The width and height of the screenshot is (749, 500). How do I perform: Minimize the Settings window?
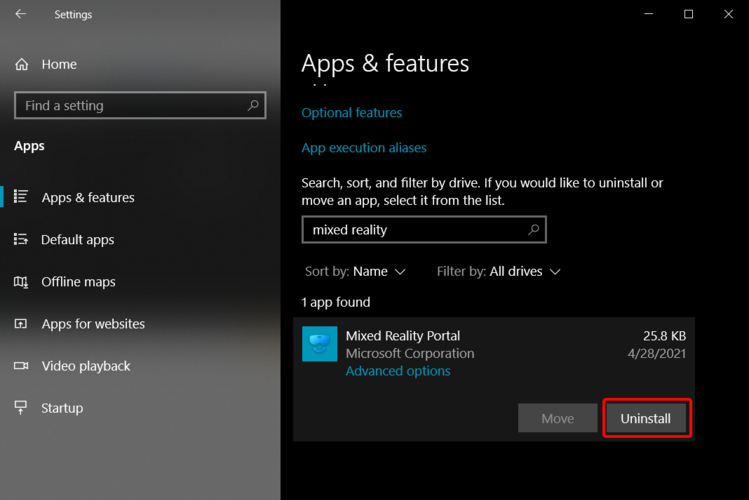pyautogui.click(x=649, y=14)
